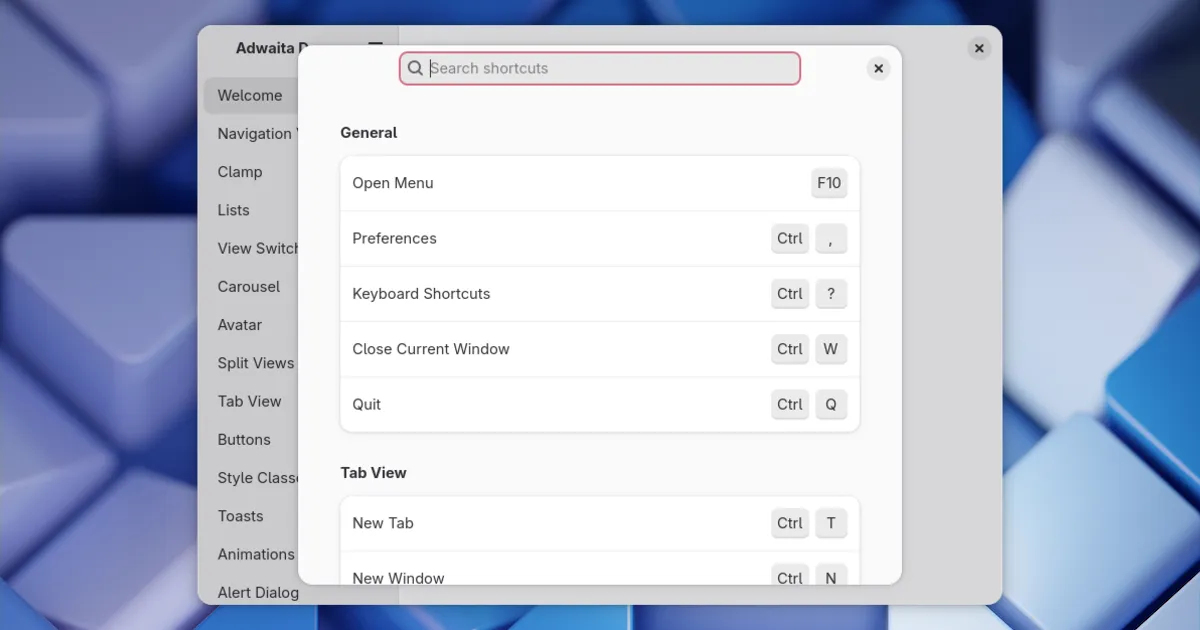Screen dimensions: 1200x630
Task: Open the Avatar demo page
Action: point(240,325)
